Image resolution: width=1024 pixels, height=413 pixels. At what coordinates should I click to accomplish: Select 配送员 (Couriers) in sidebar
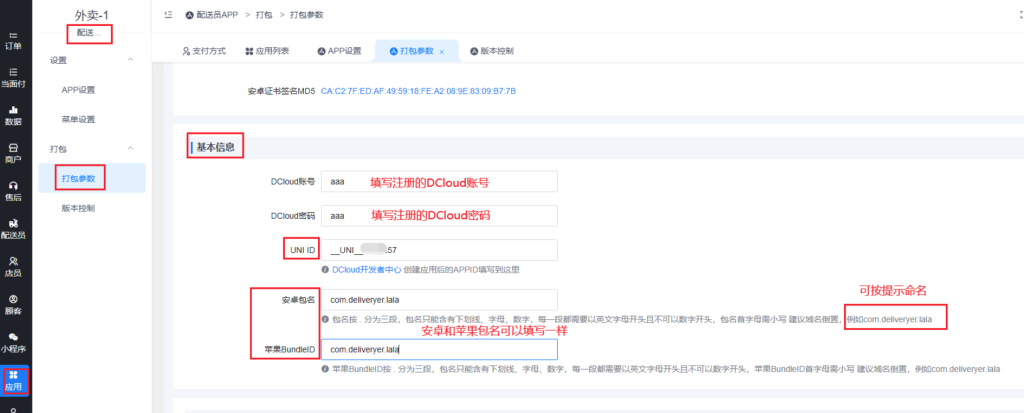tap(13, 228)
